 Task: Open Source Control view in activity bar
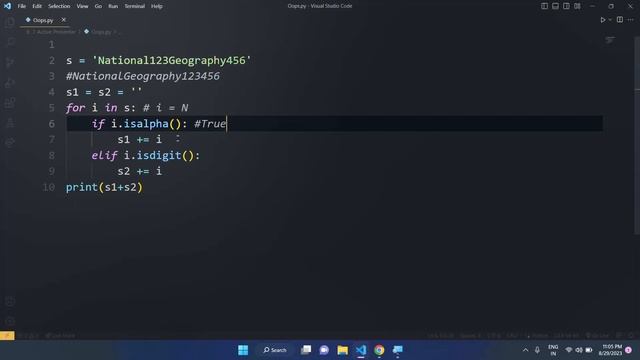click(x=10, y=62)
